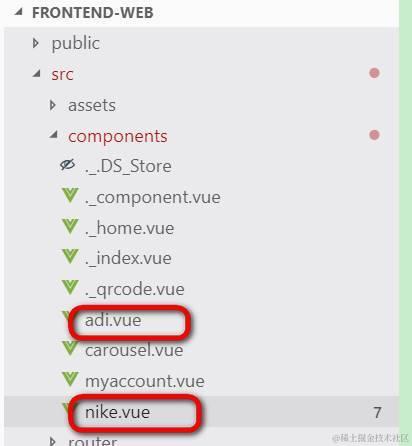Click the Vue icon beside ._home.vue
412x446 pixels.
[x=70, y=226]
